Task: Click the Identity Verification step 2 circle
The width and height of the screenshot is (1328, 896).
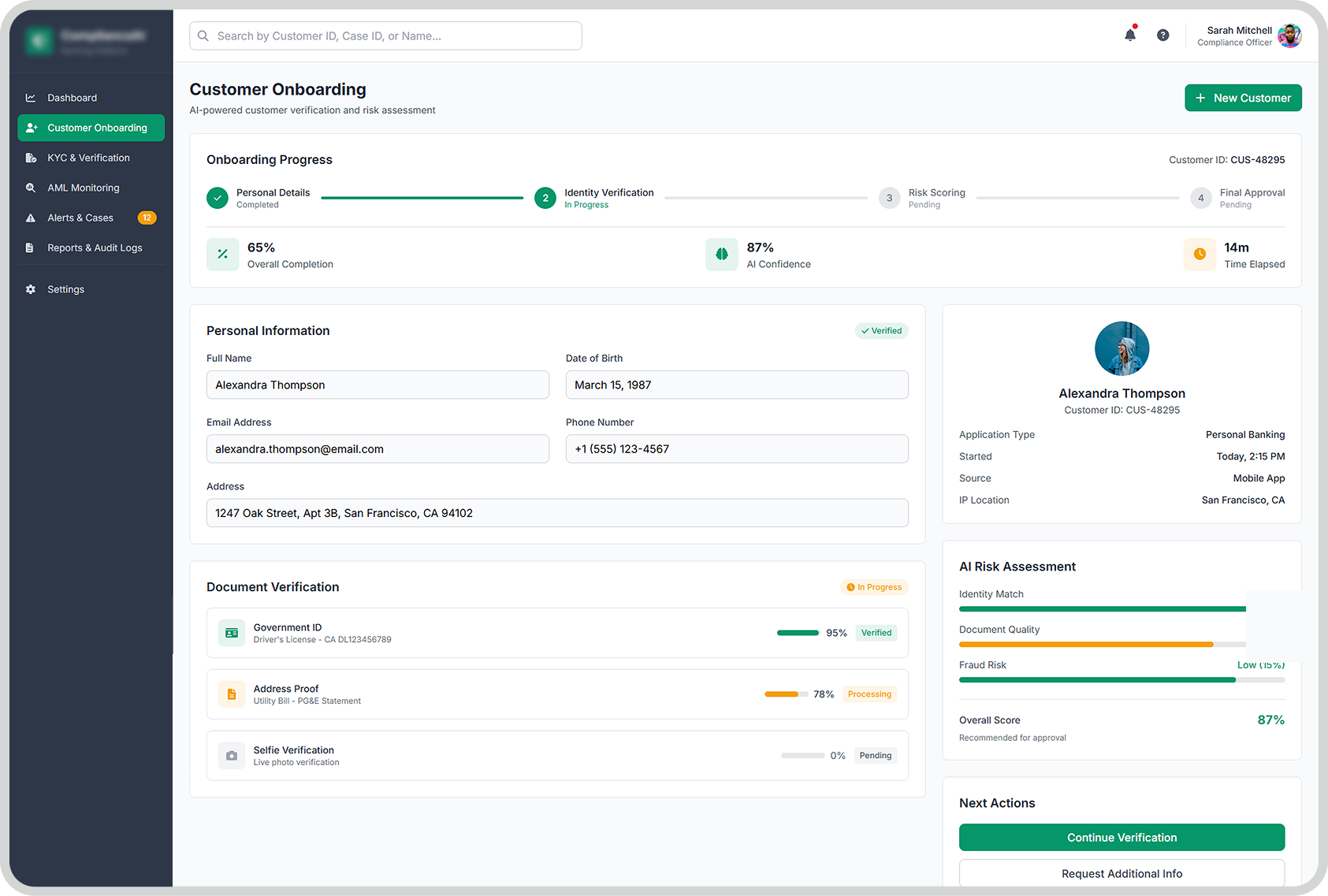Action: pyautogui.click(x=545, y=198)
